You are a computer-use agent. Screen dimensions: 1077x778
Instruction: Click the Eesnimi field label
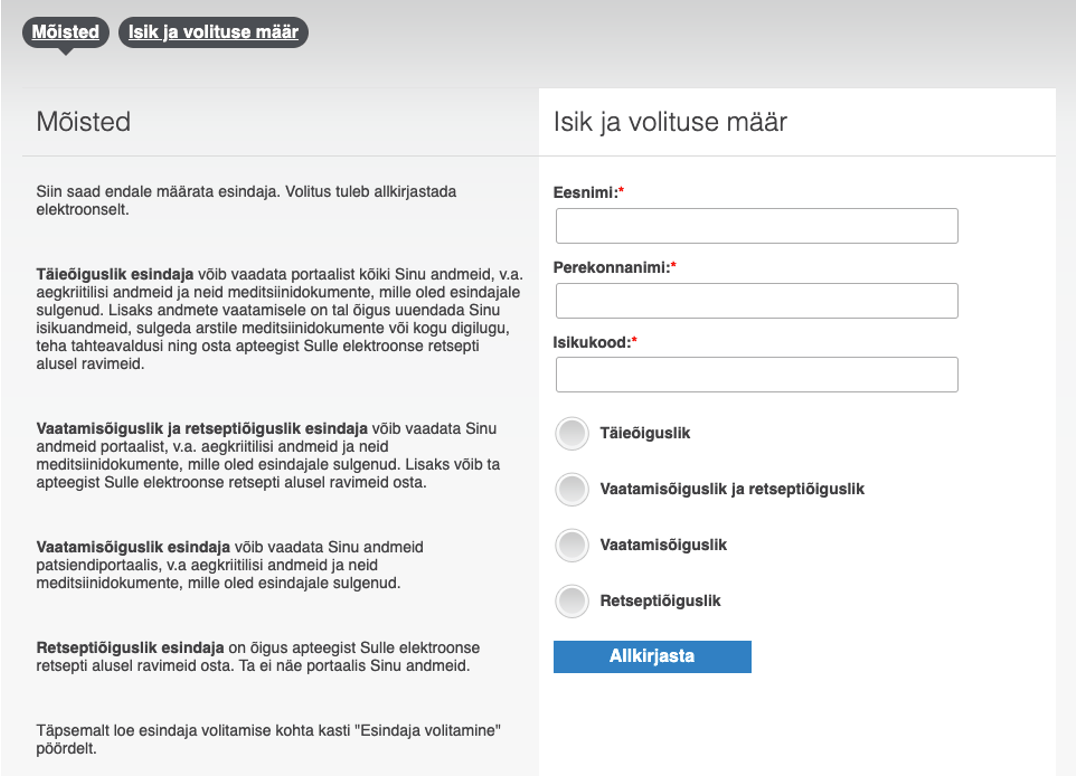(x=588, y=193)
